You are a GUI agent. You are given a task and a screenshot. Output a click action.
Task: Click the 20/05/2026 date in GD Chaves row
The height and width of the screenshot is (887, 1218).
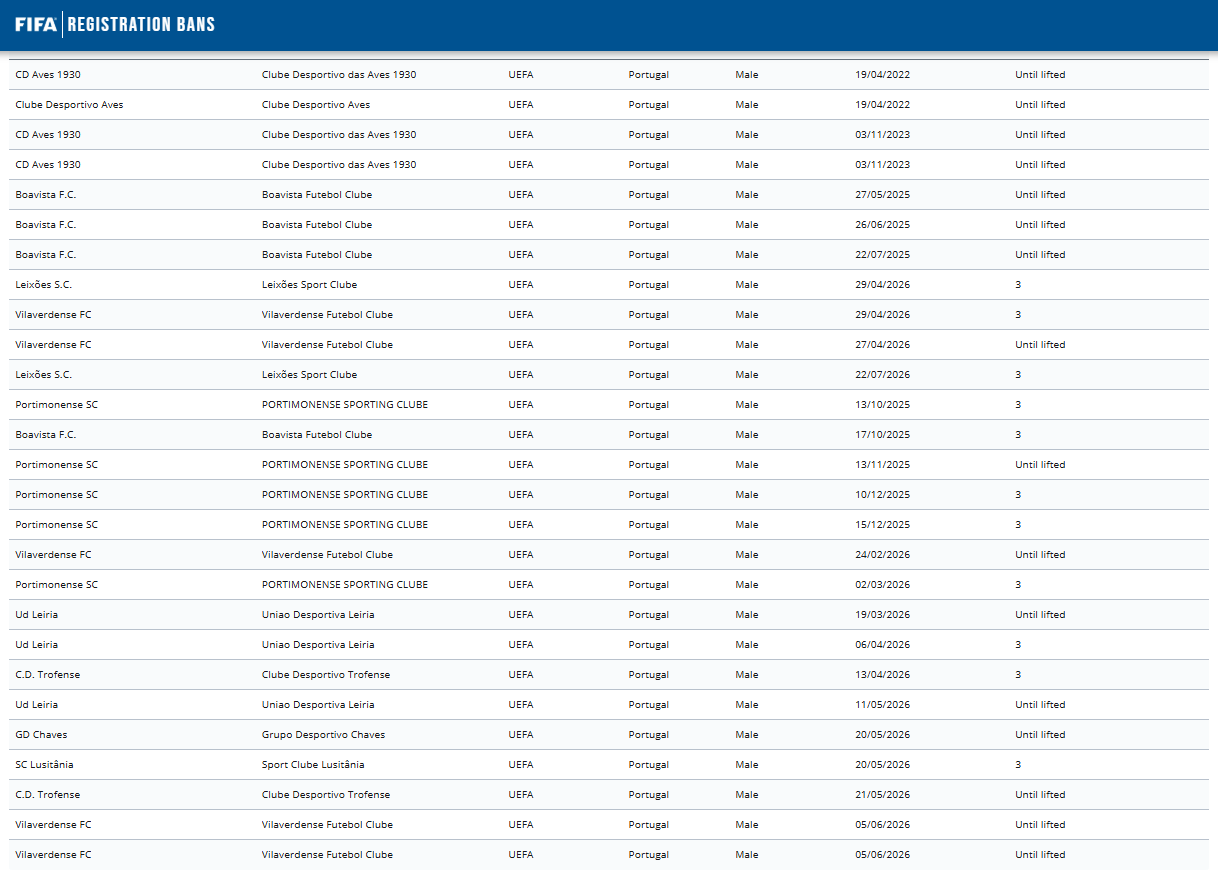[883, 735]
